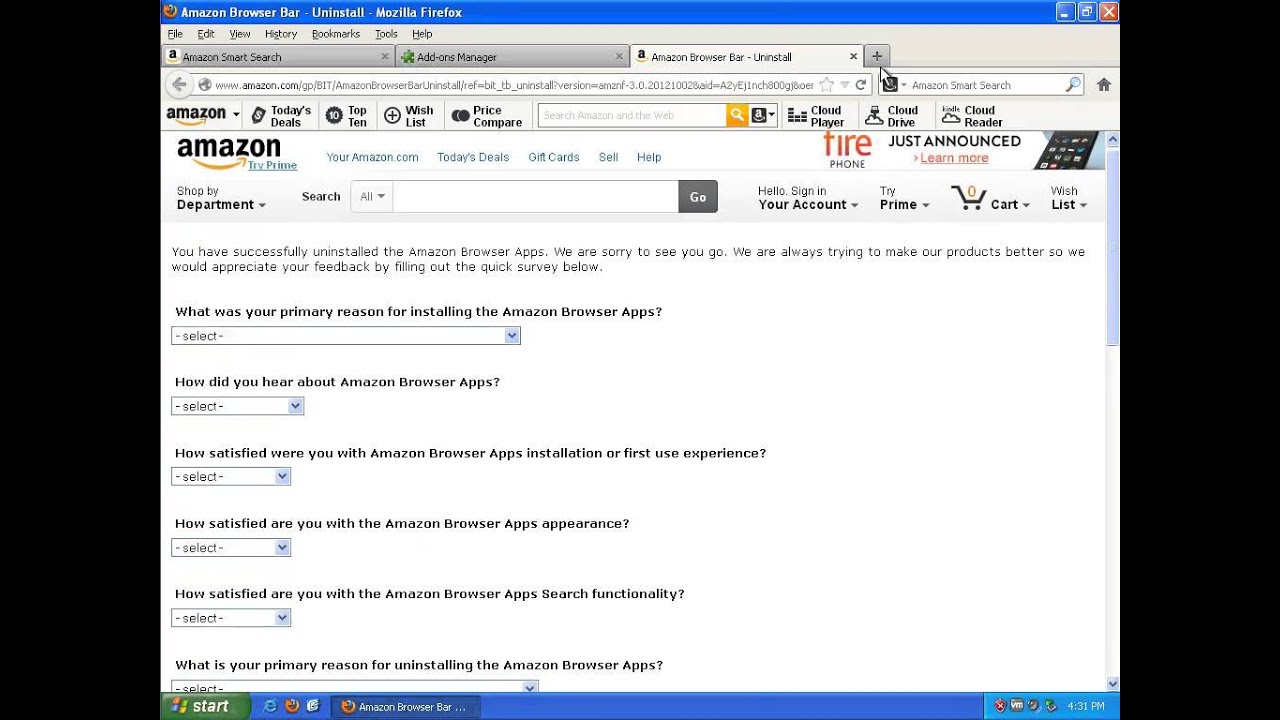Click the Amazon logo in browser toolbar
The height and width of the screenshot is (720, 1280).
[x=196, y=115]
